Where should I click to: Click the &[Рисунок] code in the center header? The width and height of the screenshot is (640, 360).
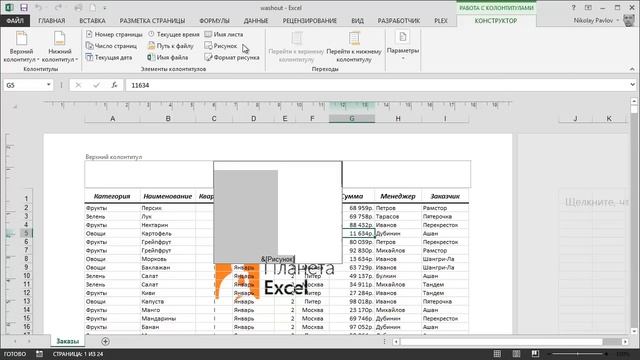[x=278, y=259]
